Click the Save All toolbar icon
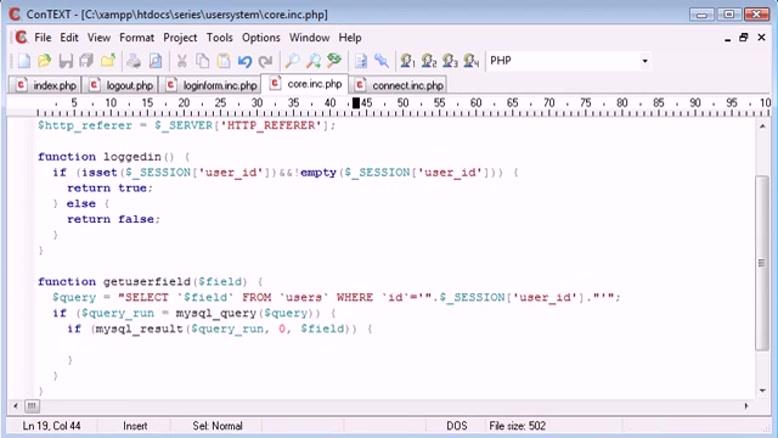 point(86,61)
